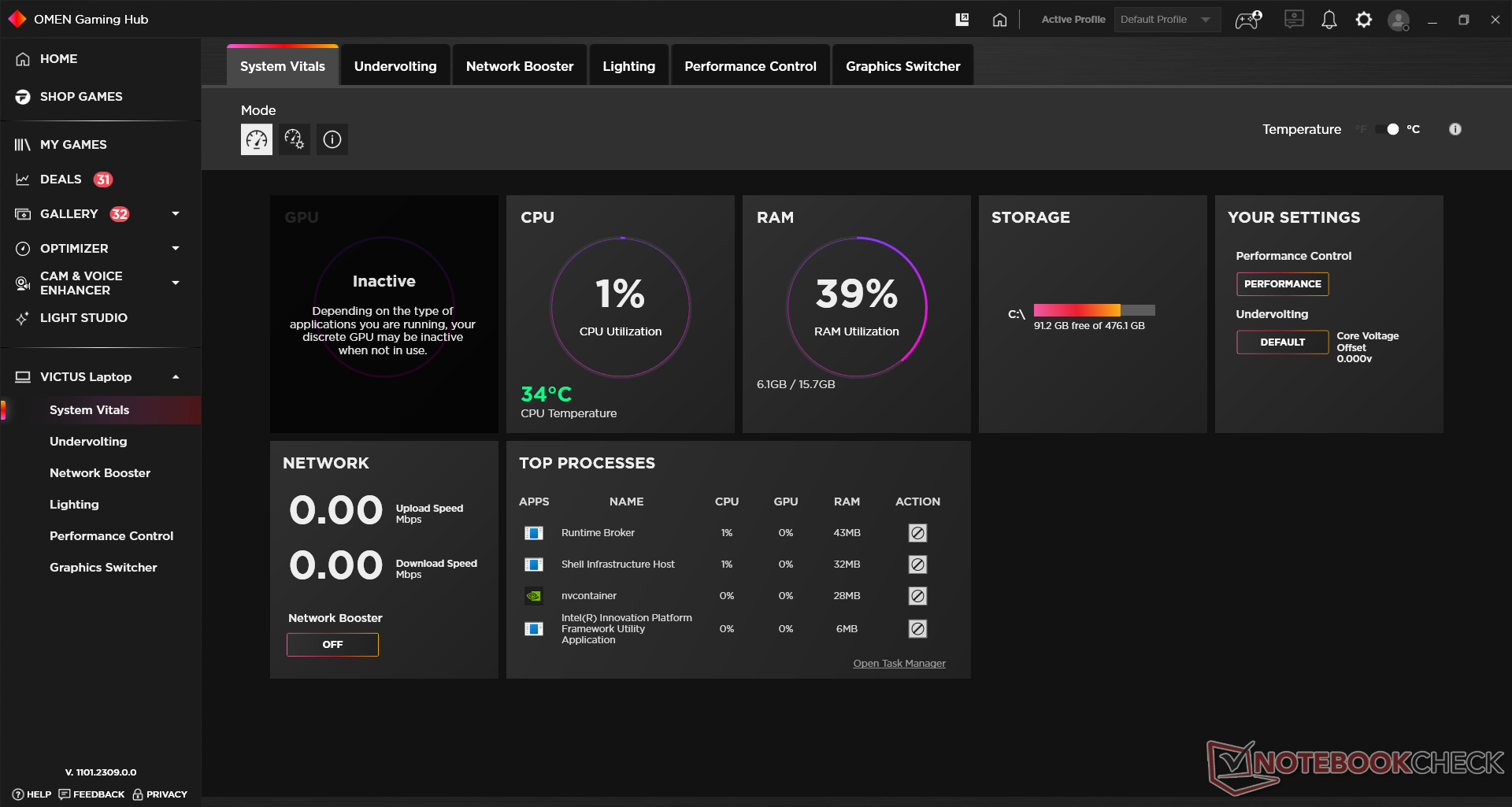Open DEALS section
The image size is (1512, 807).
[x=61, y=180]
